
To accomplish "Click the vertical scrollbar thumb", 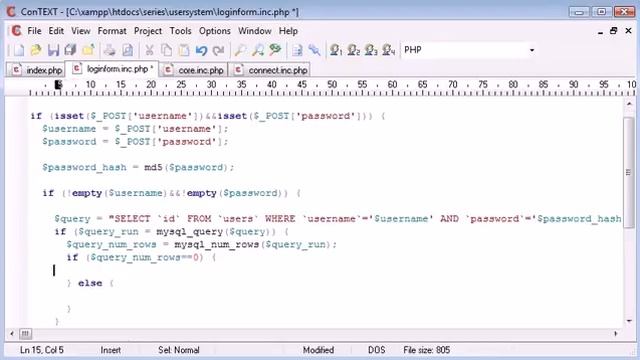I will click(629, 171).
